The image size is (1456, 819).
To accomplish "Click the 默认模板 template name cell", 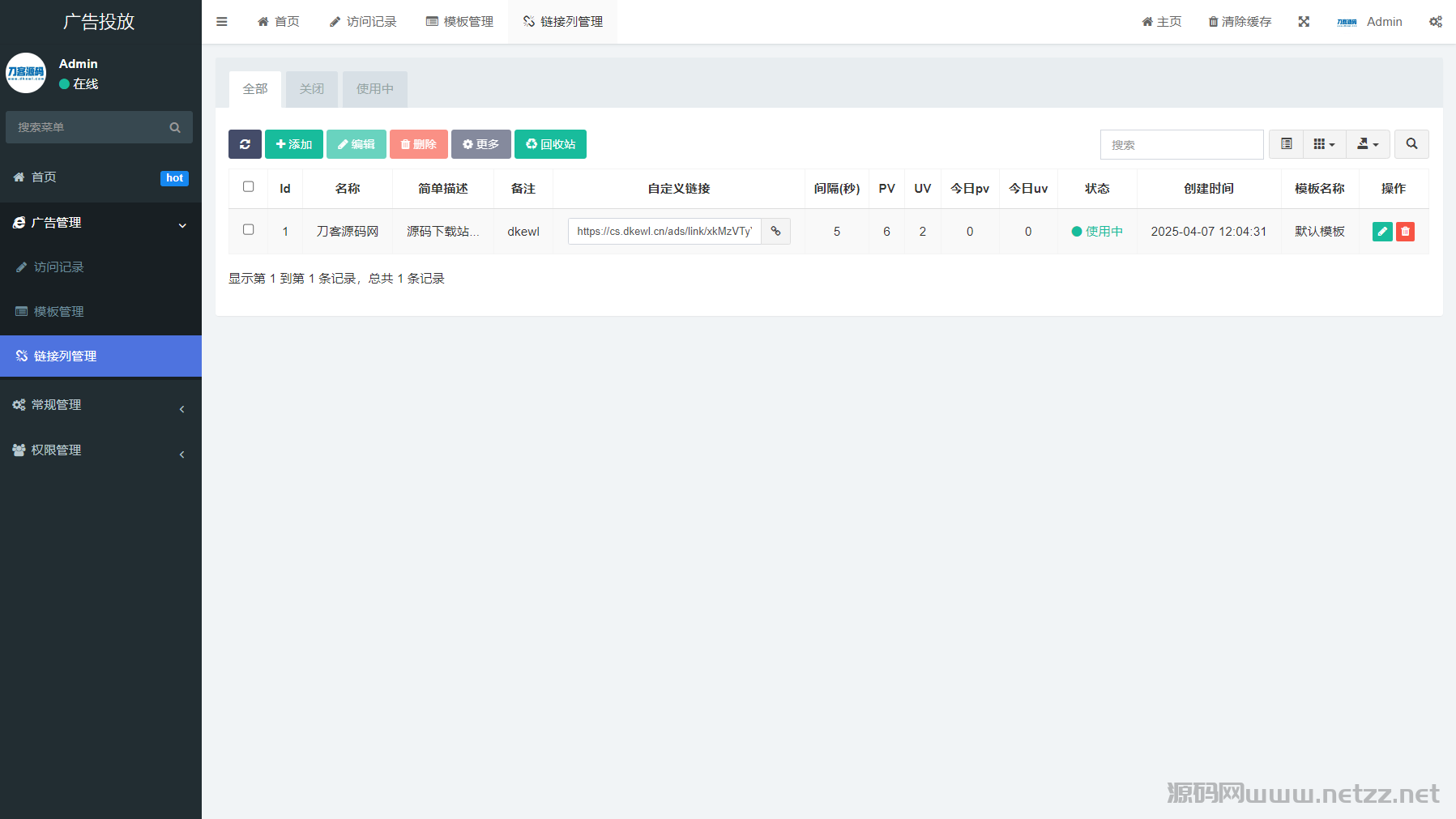I will (x=1320, y=232).
